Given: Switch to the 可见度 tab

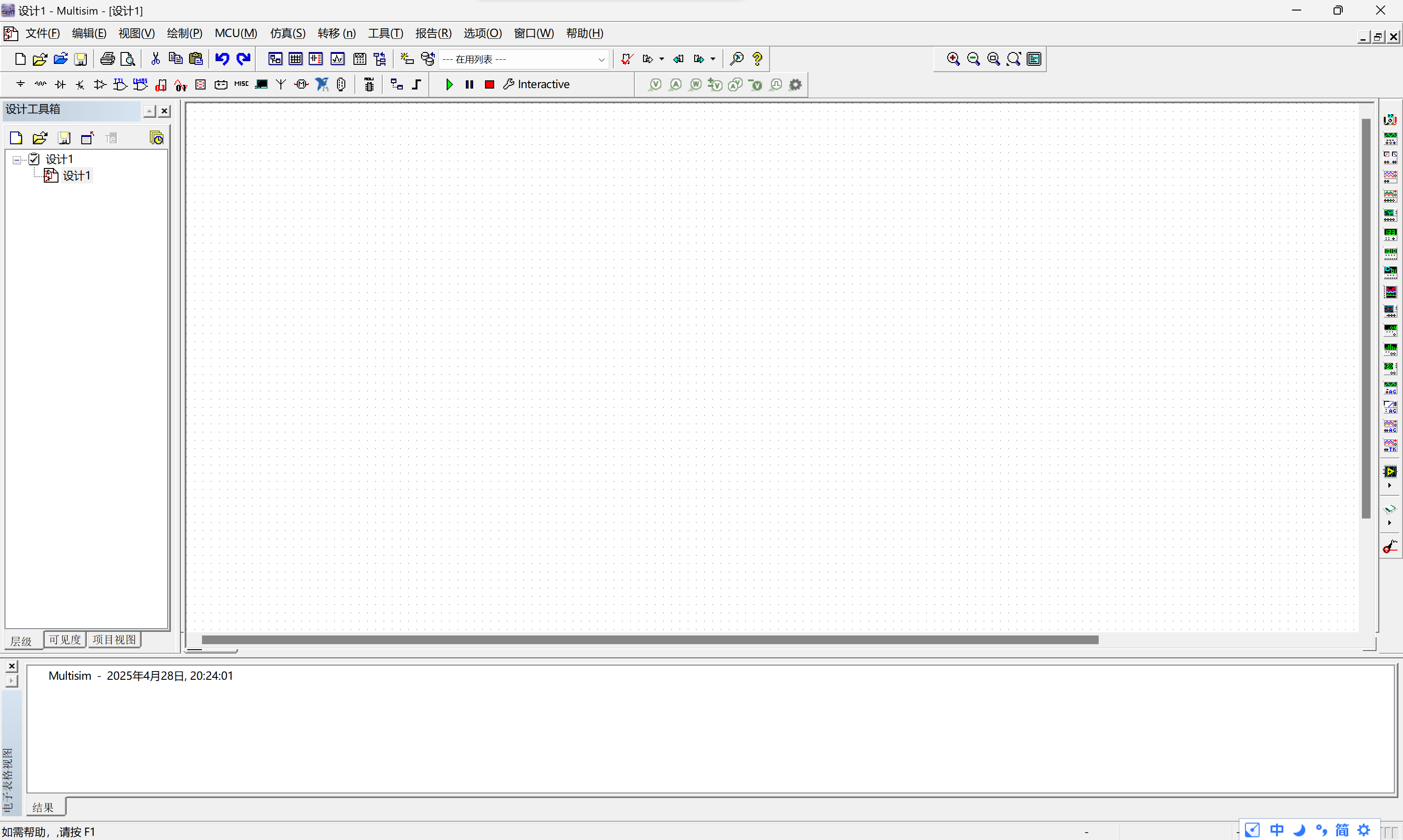Looking at the screenshot, I should pos(64,640).
